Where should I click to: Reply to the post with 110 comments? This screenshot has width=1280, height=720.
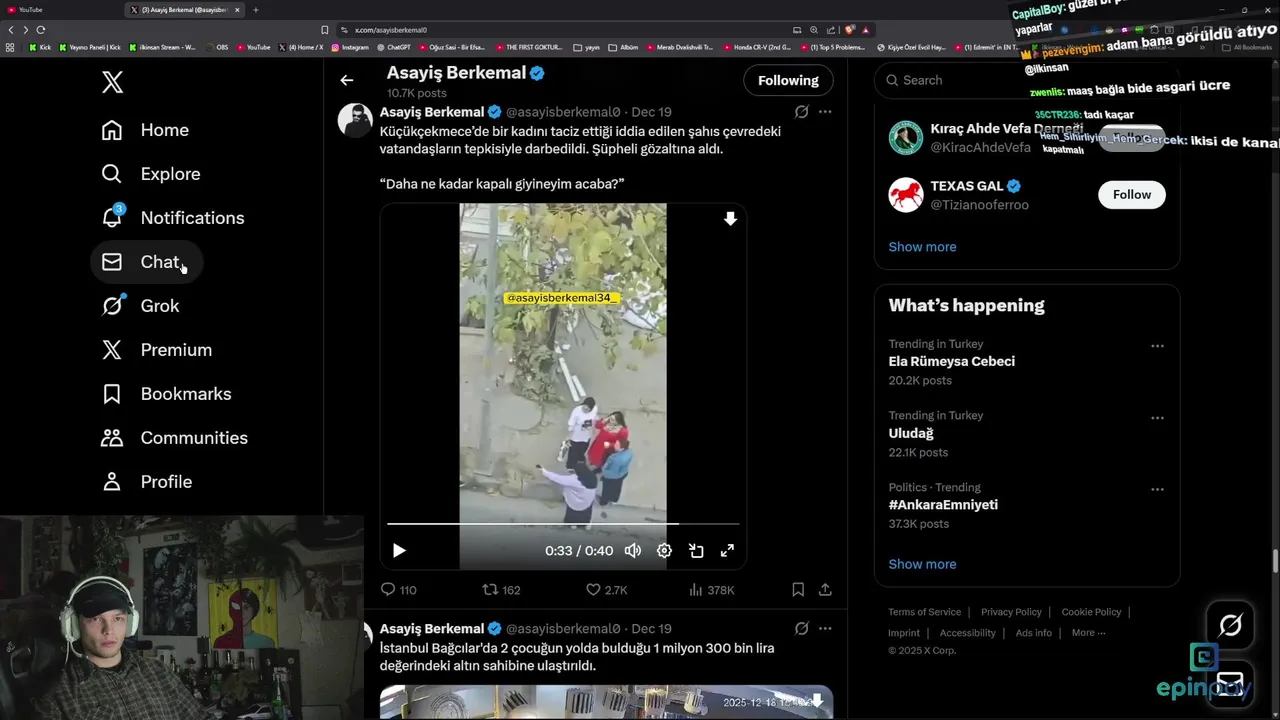(398, 590)
